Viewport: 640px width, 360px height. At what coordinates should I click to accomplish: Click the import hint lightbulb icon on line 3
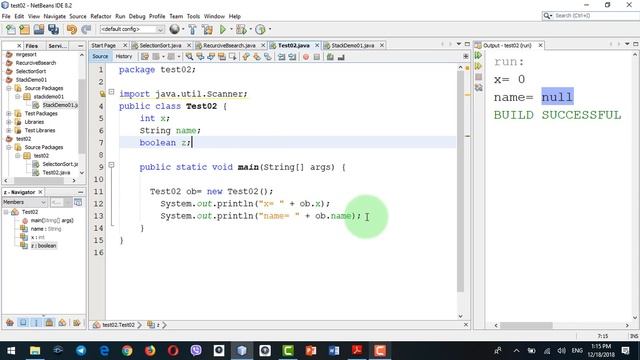pyautogui.click(x=102, y=94)
